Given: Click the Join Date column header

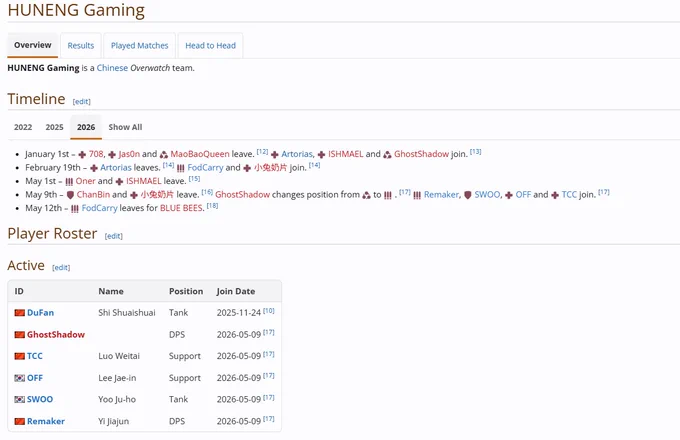Looking at the screenshot, I should 235,291.
